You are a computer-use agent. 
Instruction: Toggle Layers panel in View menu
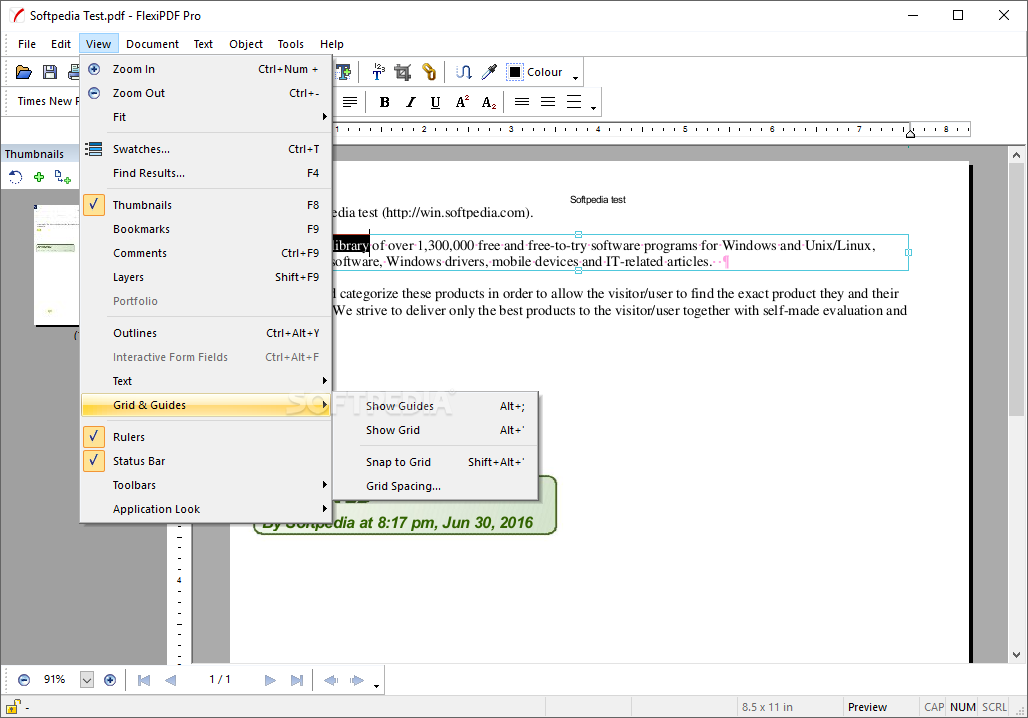tap(206, 277)
